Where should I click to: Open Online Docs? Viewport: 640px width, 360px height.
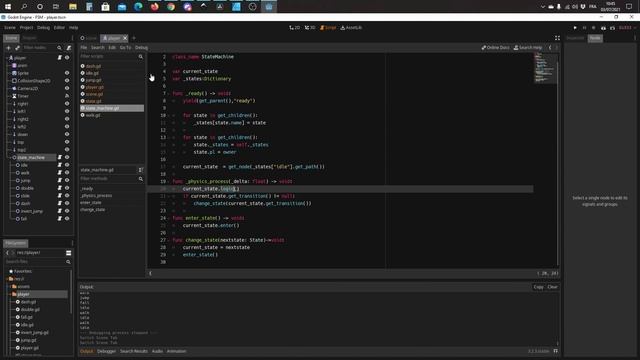tap(496, 48)
